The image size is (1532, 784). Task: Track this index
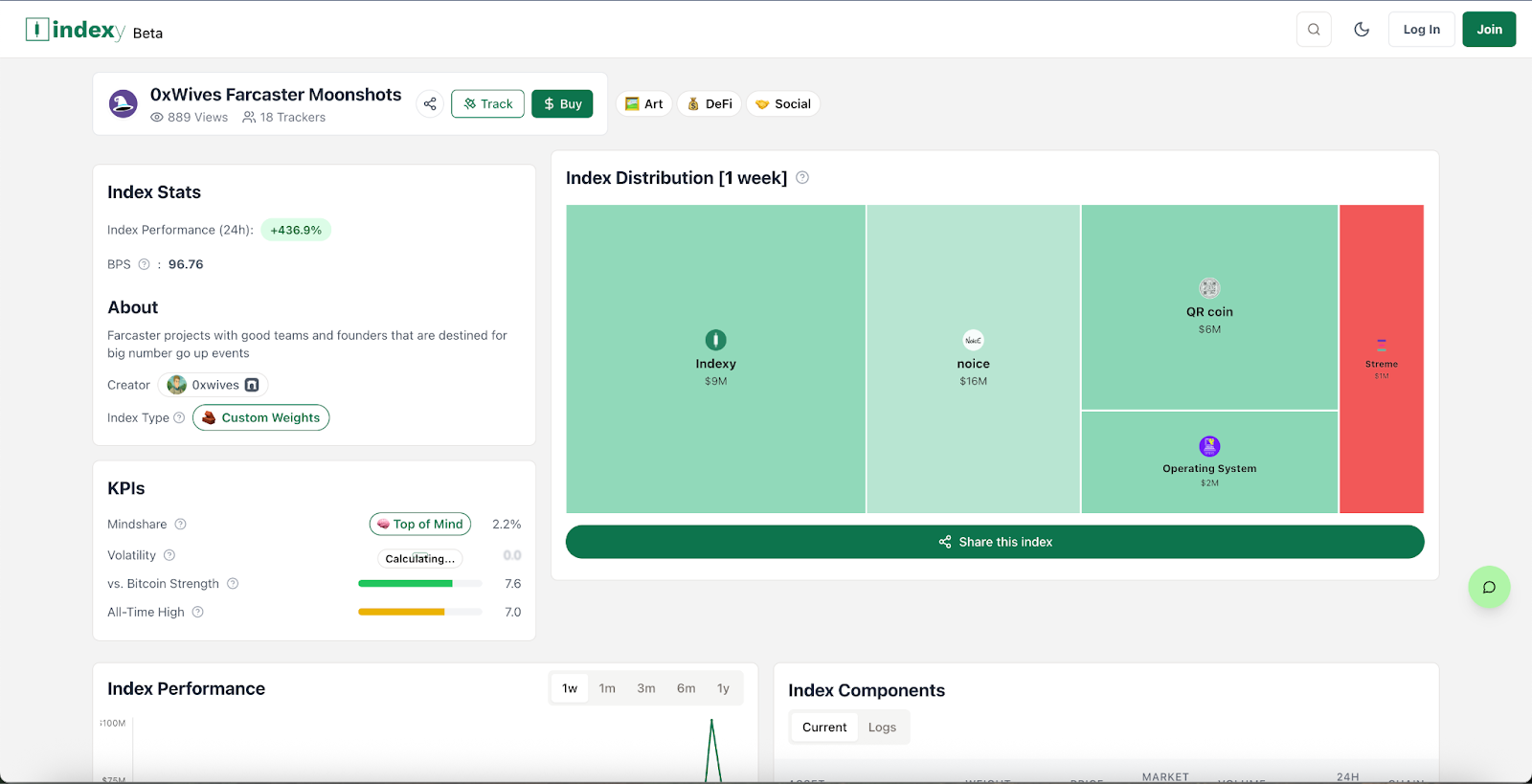click(x=487, y=103)
